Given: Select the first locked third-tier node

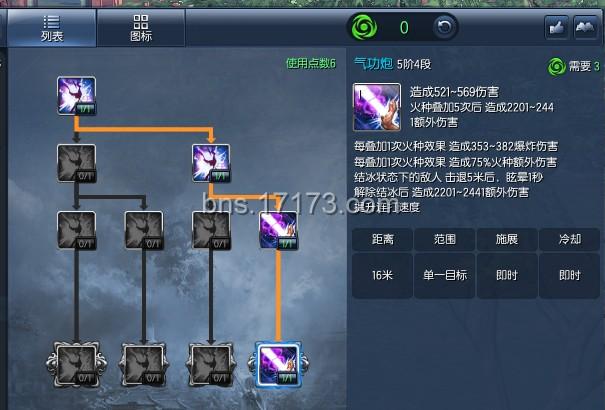Looking at the screenshot, I should point(76,230).
